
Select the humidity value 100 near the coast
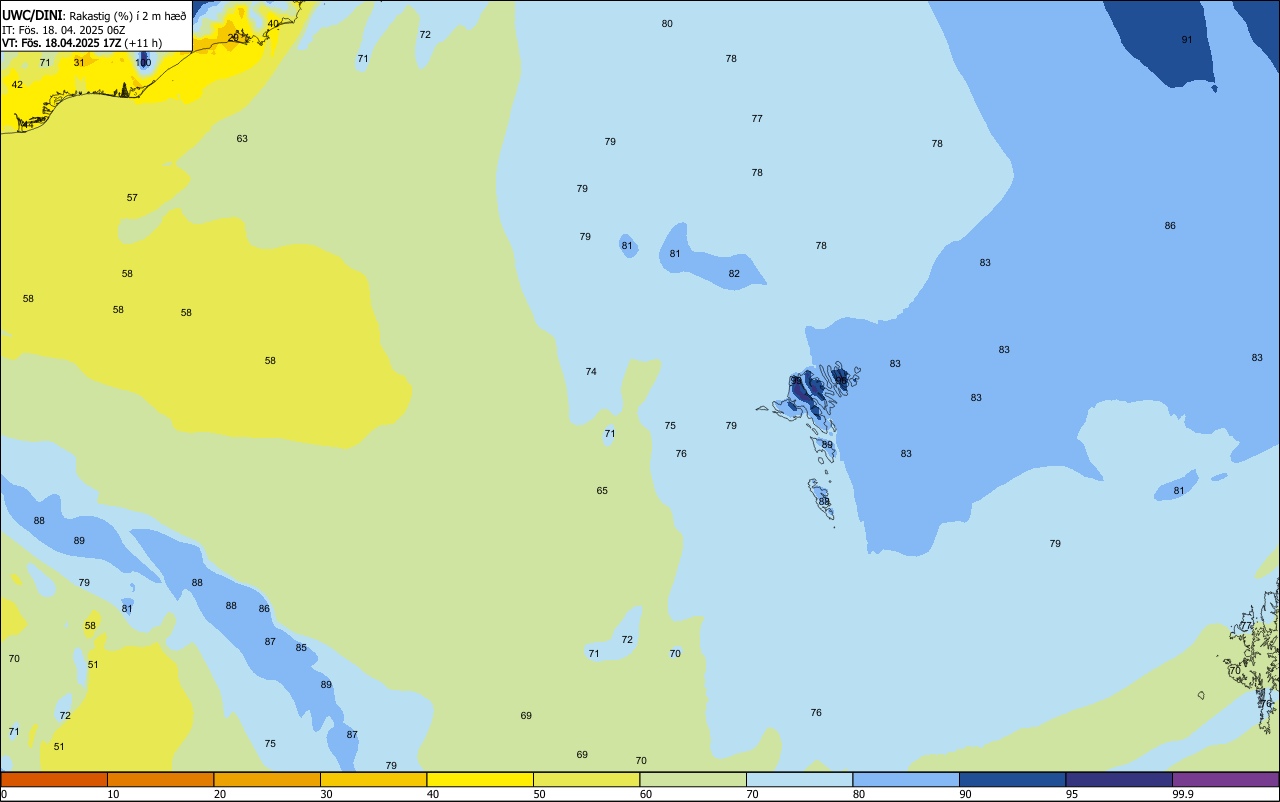point(143,62)
